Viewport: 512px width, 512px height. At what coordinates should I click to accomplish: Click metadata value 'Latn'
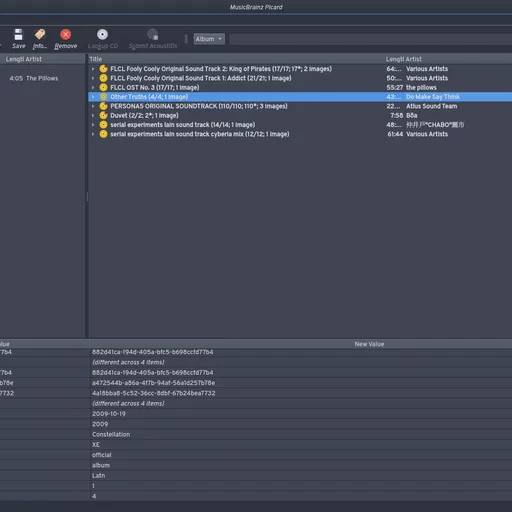point(98,476)
